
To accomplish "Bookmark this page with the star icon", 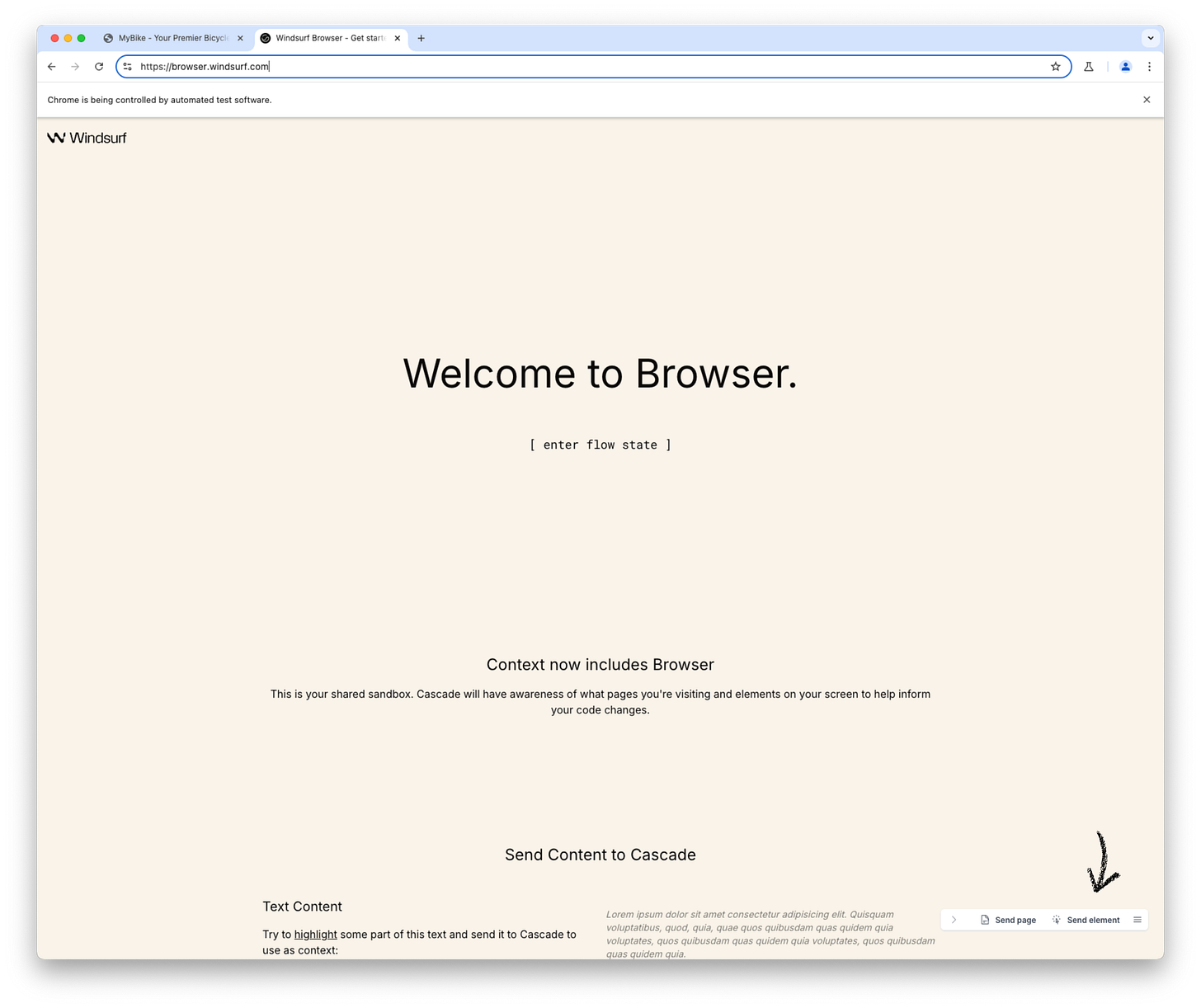I will click(1055, 67).
